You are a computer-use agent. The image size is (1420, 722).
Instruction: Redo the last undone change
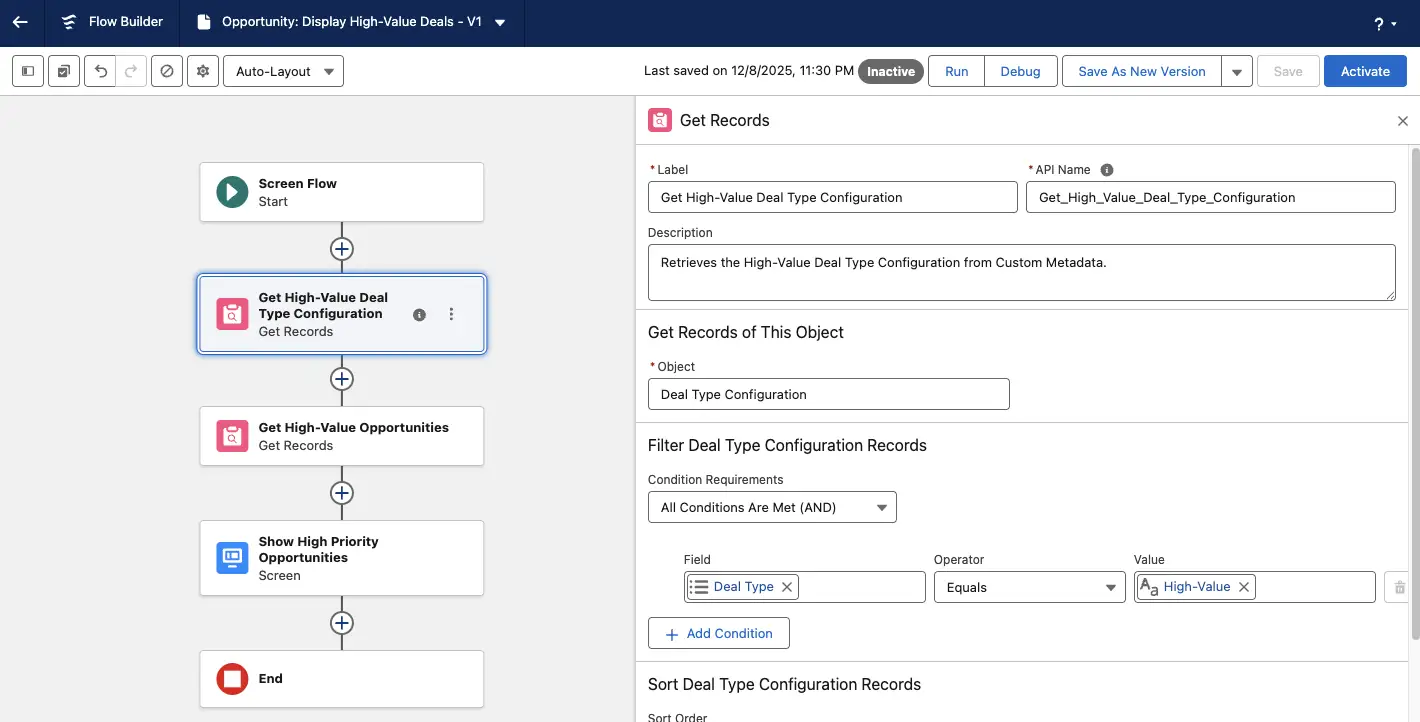tap(131, 71)
